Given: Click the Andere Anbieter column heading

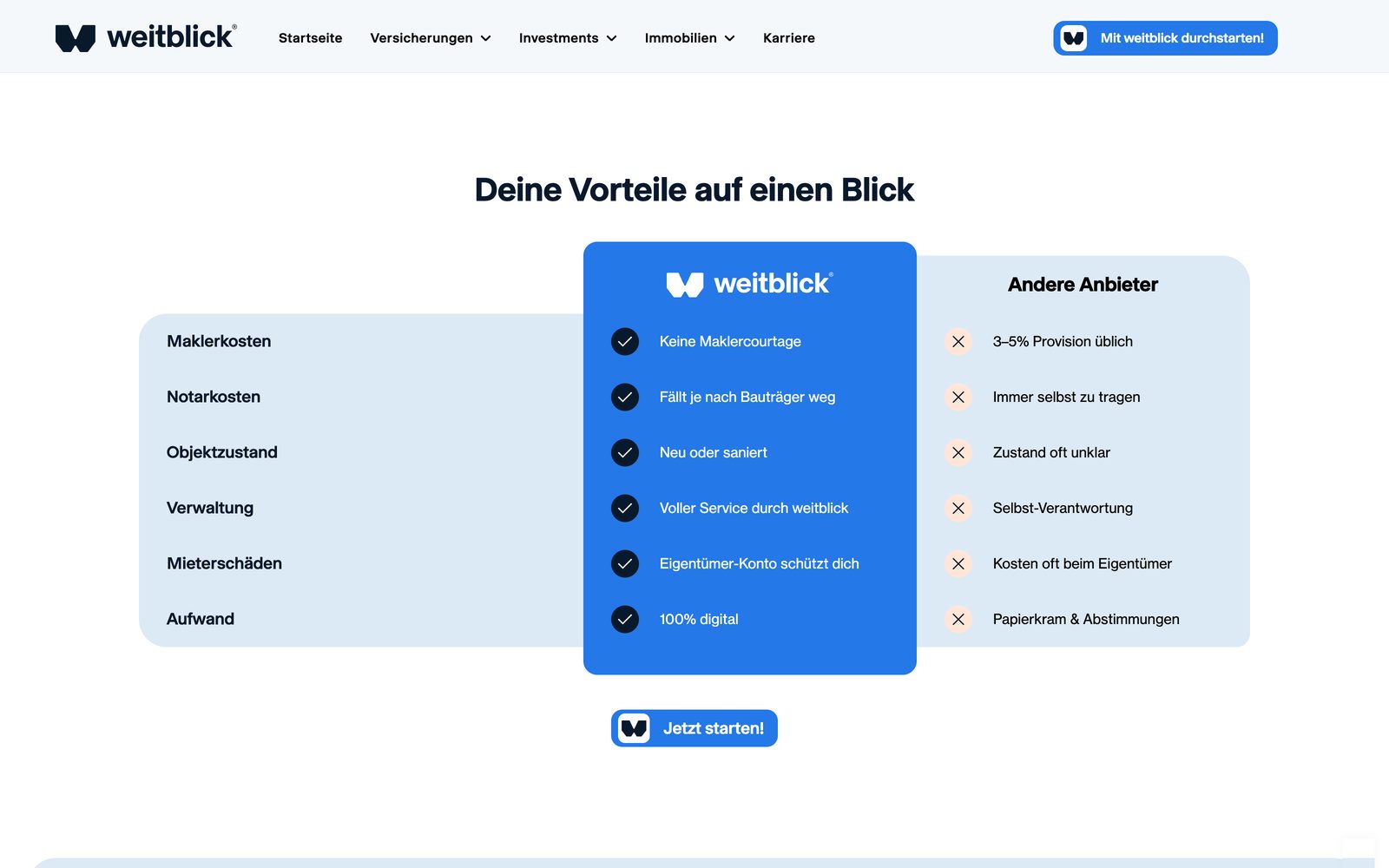Looking at the screenshot, I should [x=1083, y=285].
